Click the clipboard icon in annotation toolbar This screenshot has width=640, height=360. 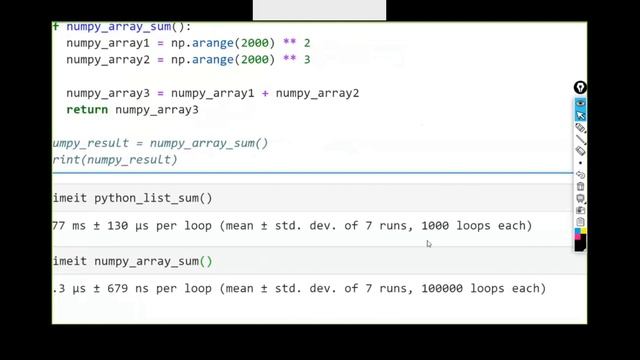pos(580,222)
